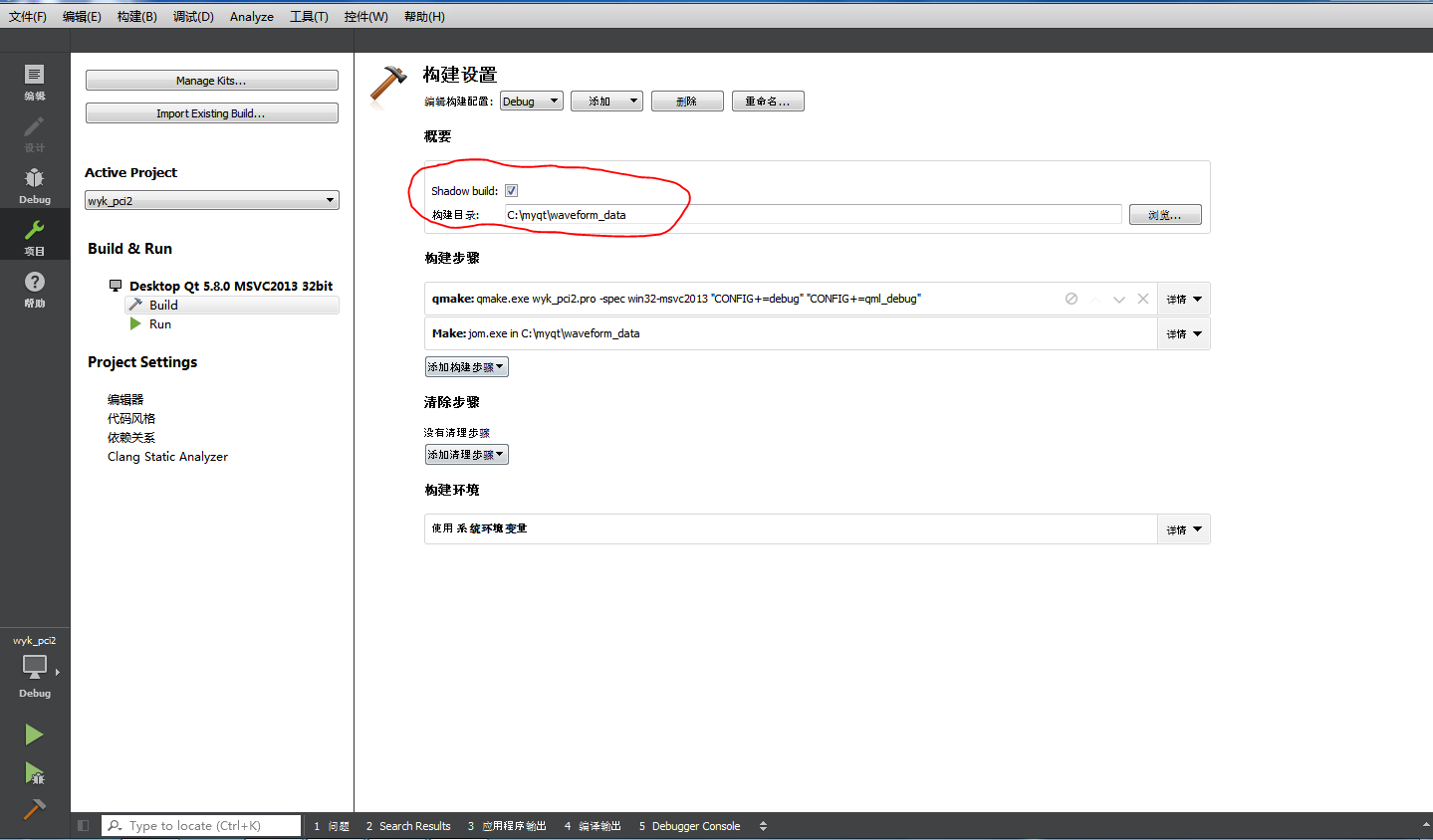This screenshot has height=840, width=1433.
Task: Move the qmake step down with the chevron
Action: (x=1118, y=298)
